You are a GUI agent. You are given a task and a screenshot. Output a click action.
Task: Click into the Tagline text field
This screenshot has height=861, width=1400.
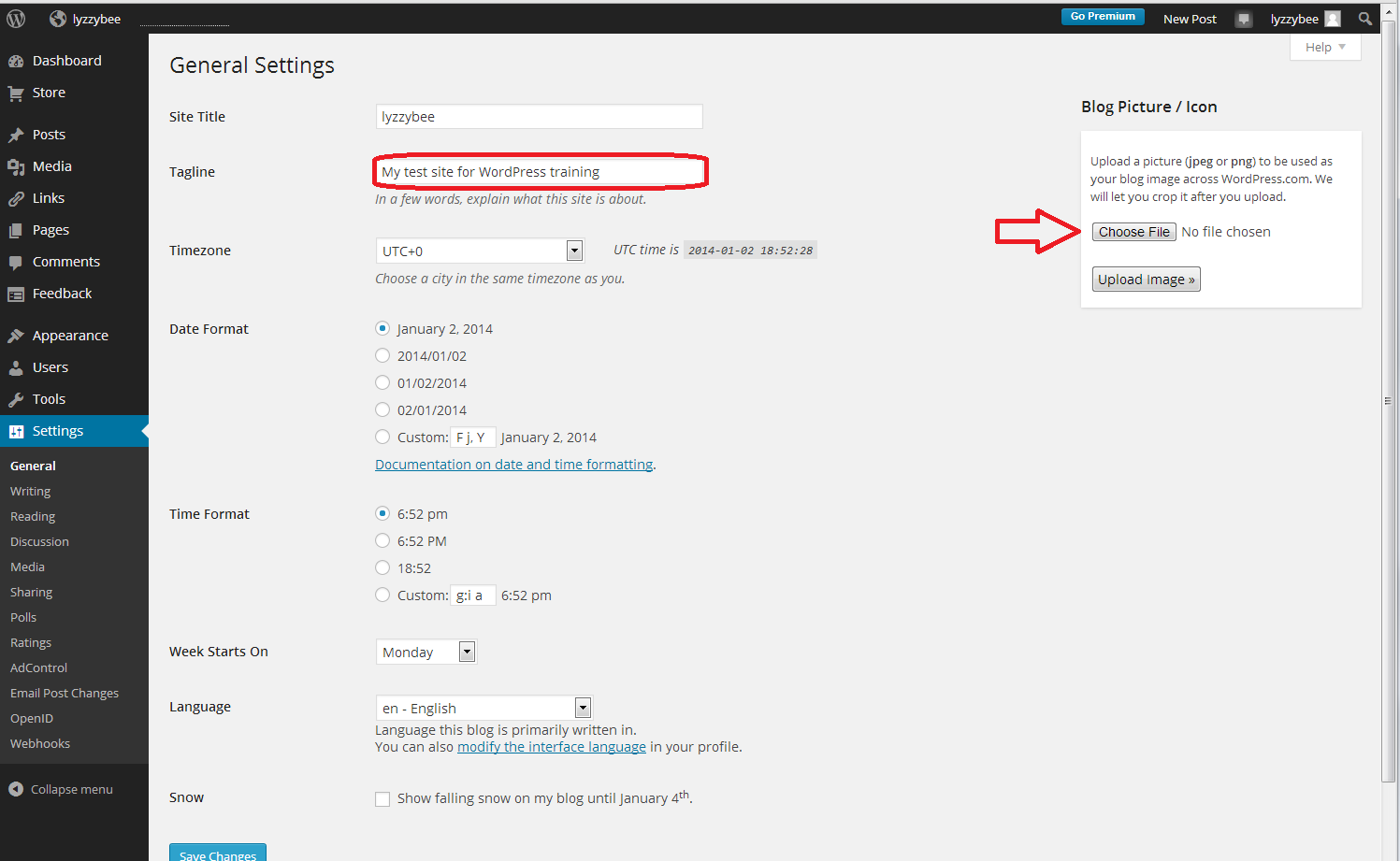(539, 172)
